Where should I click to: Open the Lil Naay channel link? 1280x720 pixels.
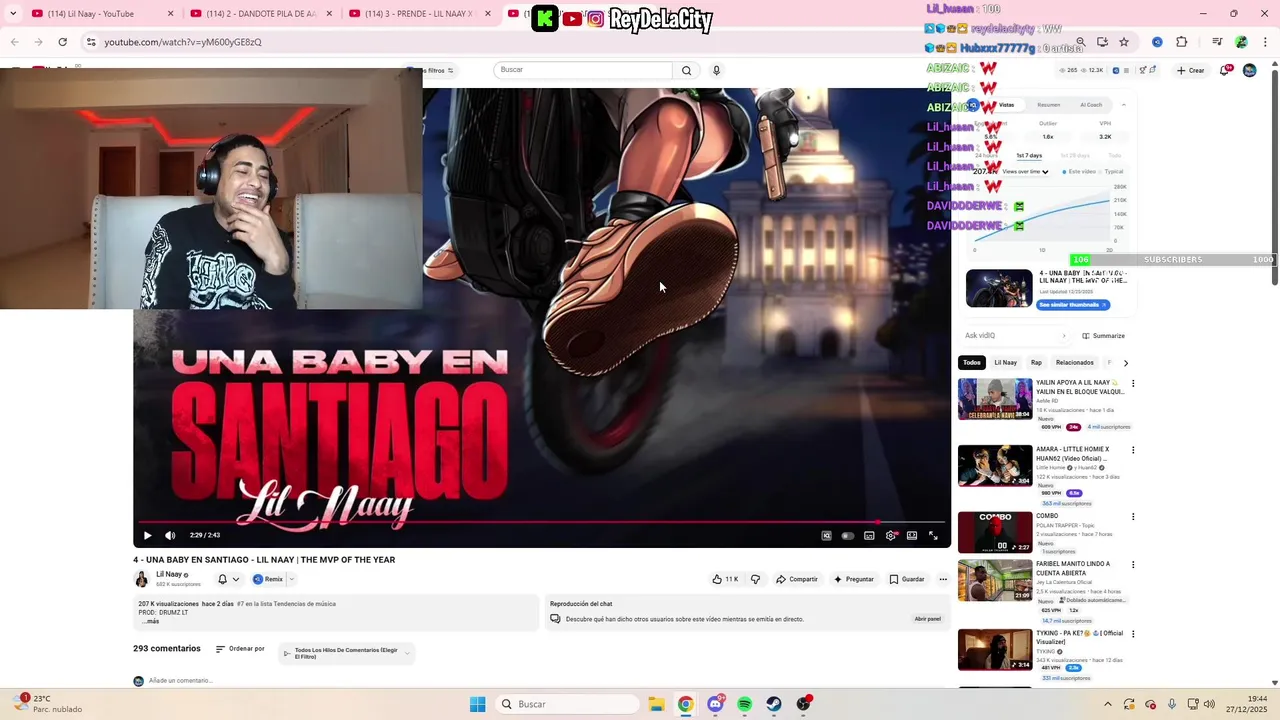click(169, 575)
